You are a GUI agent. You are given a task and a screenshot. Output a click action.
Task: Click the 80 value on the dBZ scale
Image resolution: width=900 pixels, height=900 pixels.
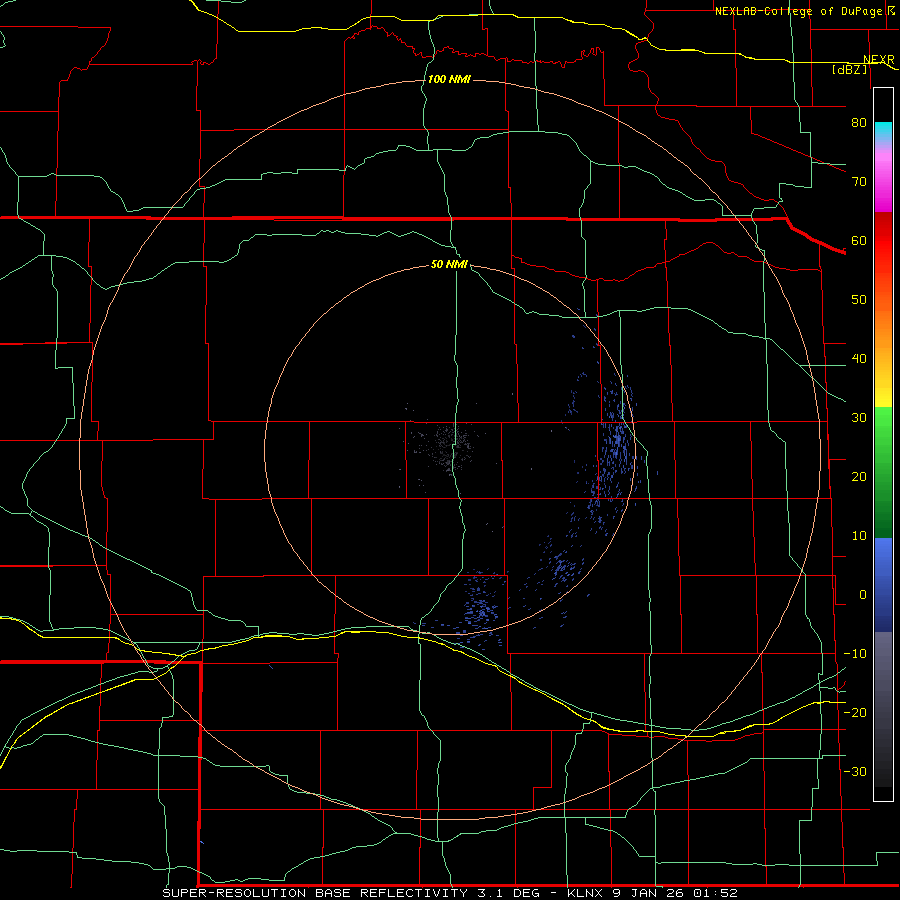pyautogui.click(x=859, y=122)
